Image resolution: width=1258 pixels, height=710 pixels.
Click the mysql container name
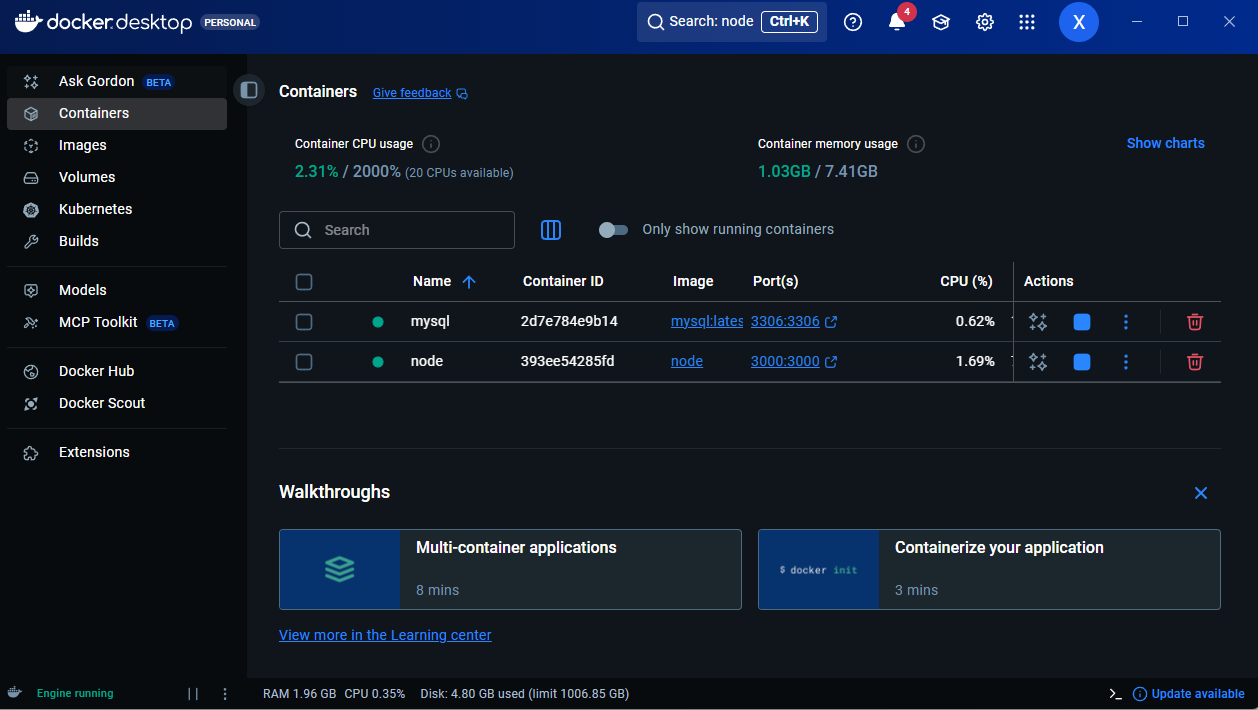[x=430, y=321]
